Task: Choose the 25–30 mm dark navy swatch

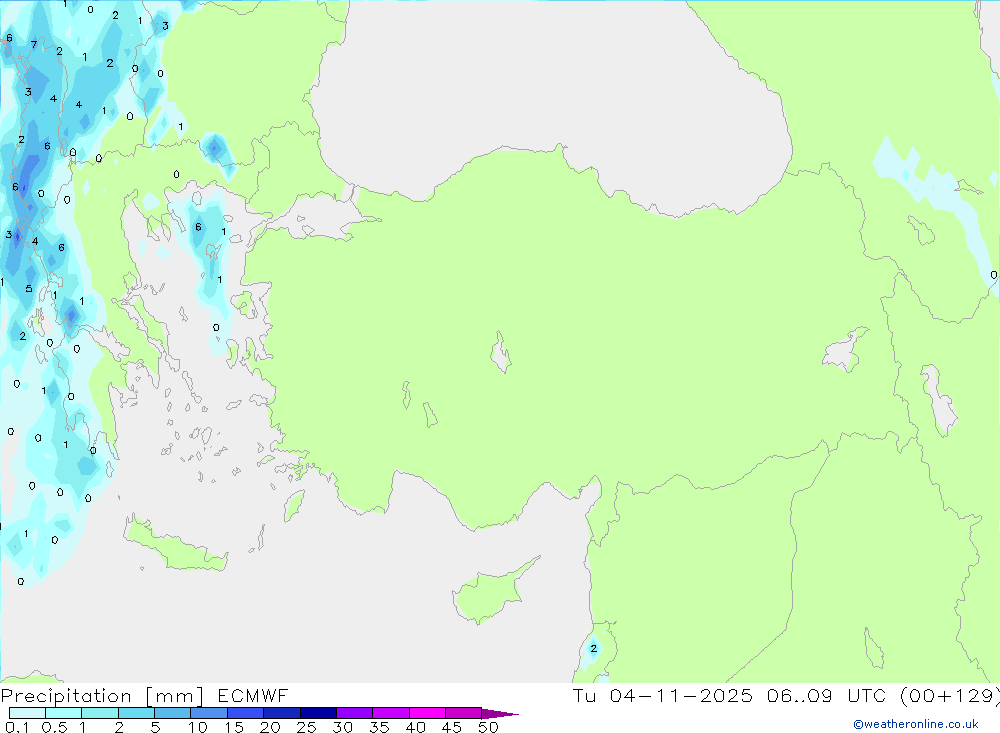Action: 318,713
